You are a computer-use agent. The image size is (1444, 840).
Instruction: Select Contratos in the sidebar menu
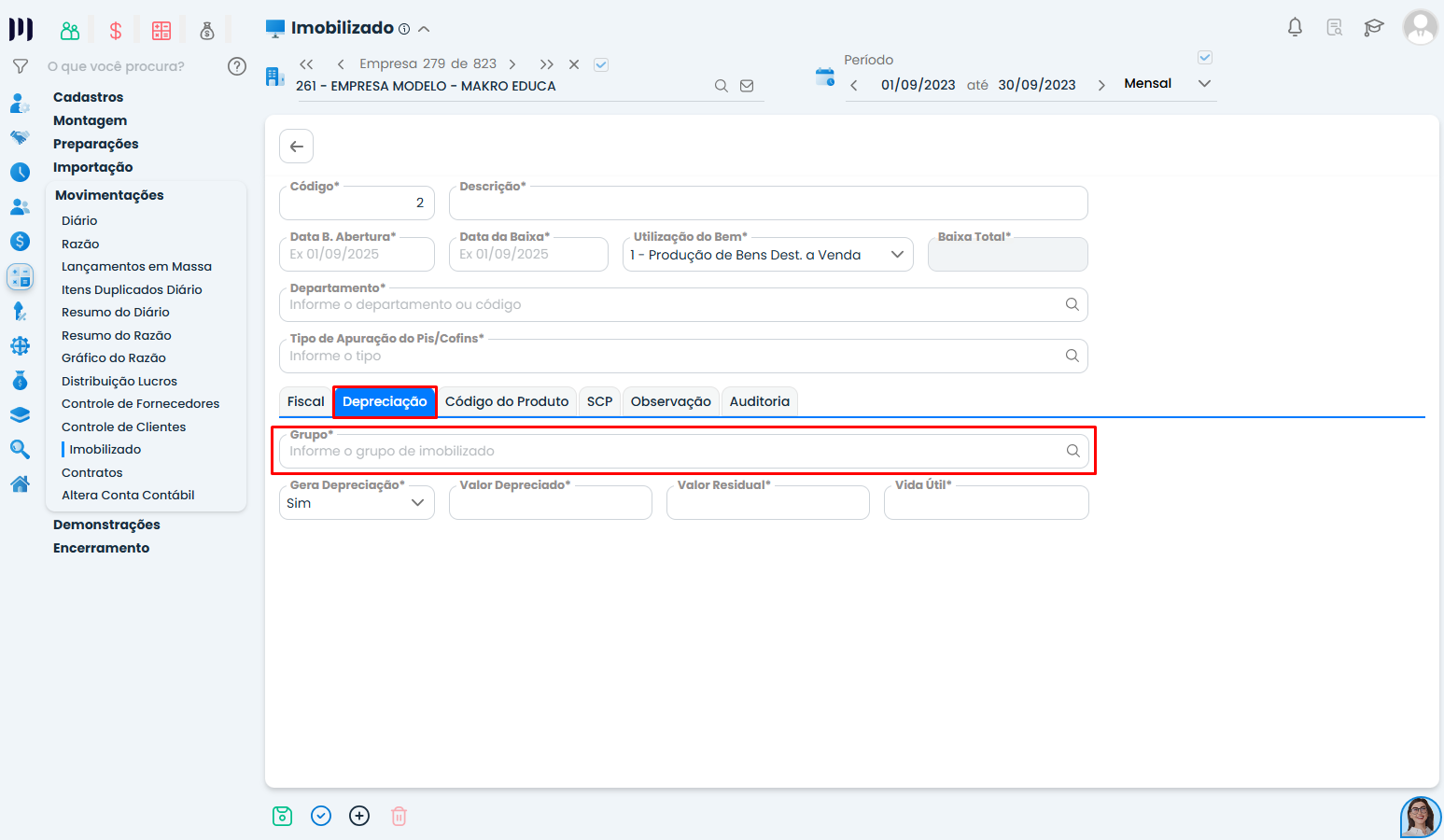[91, 472]
